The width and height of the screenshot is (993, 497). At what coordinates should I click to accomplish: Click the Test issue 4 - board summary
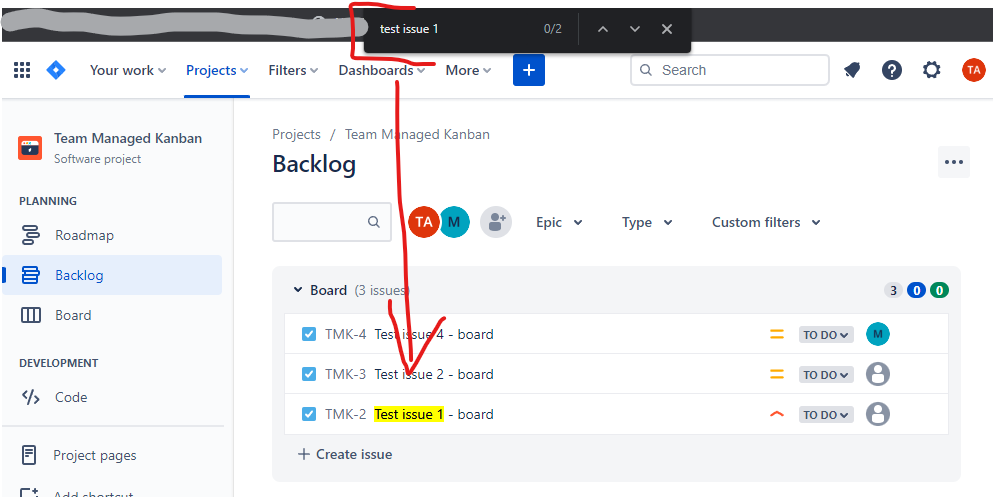[x=434, y=334]
